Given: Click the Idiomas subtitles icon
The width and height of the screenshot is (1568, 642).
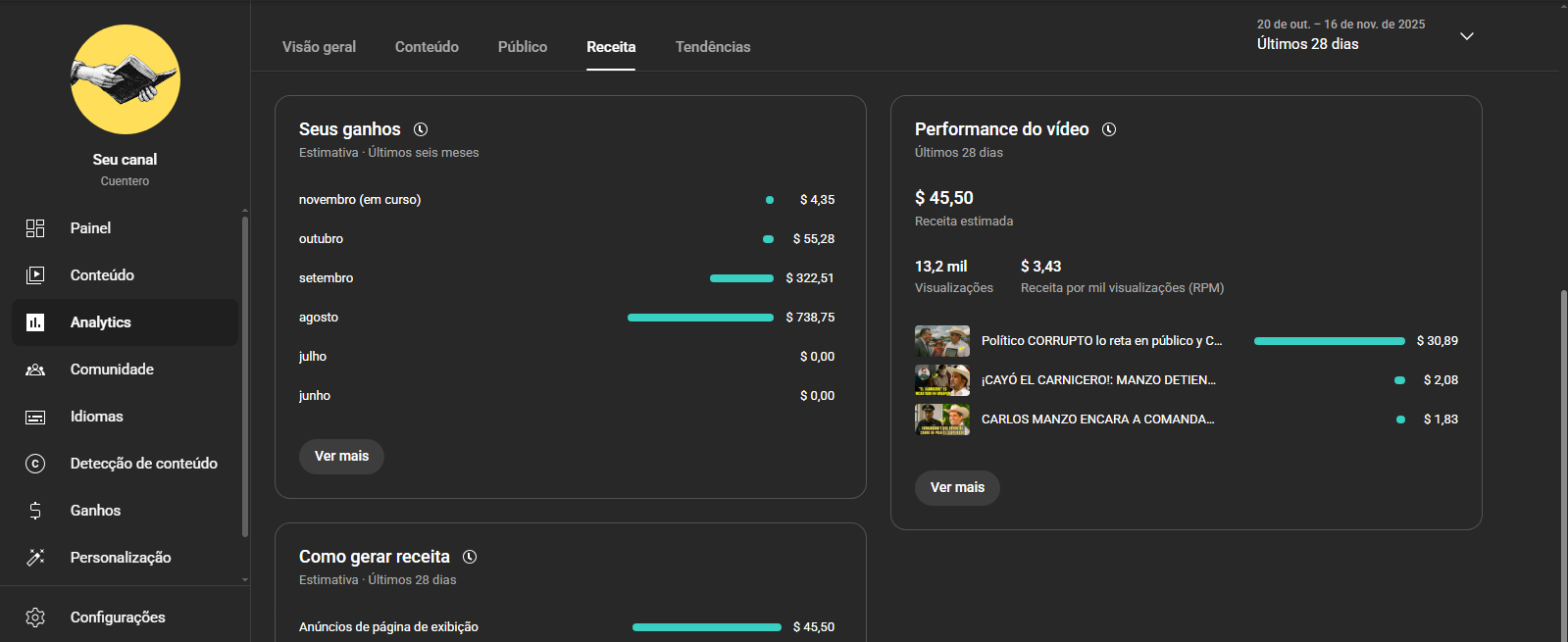Looking at the screenshot, I should (x=35, y=417).
